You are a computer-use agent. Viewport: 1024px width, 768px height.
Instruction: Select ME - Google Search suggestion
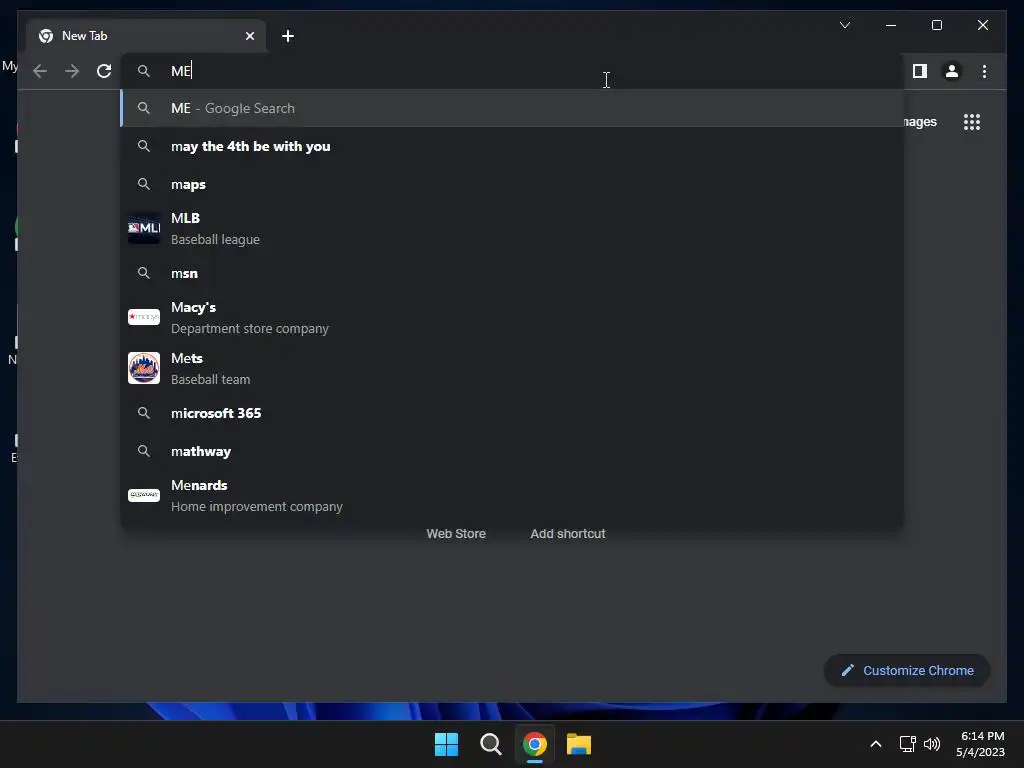point(513,108)
